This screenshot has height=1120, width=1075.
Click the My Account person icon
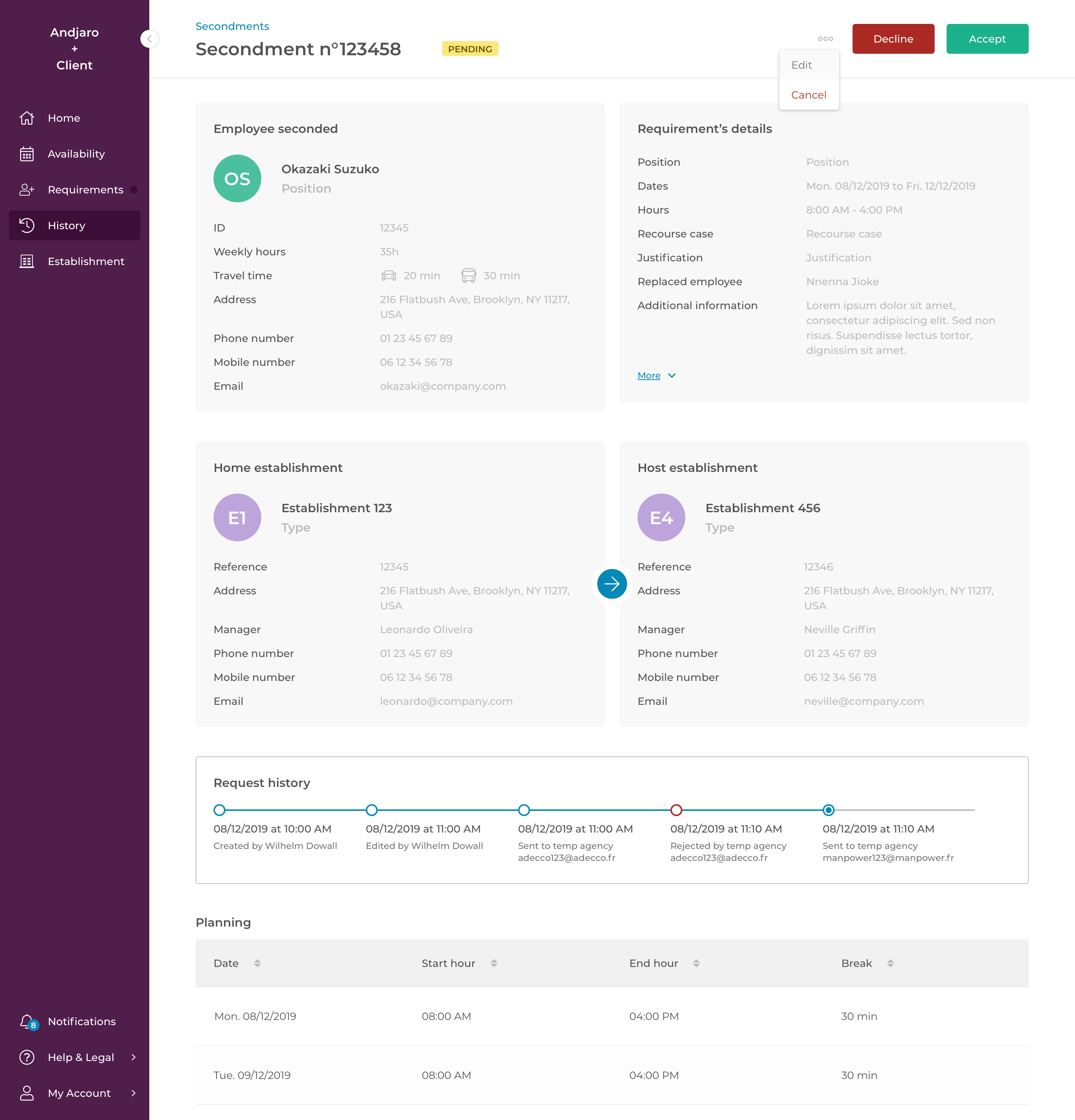click(x=27, y=1093)
